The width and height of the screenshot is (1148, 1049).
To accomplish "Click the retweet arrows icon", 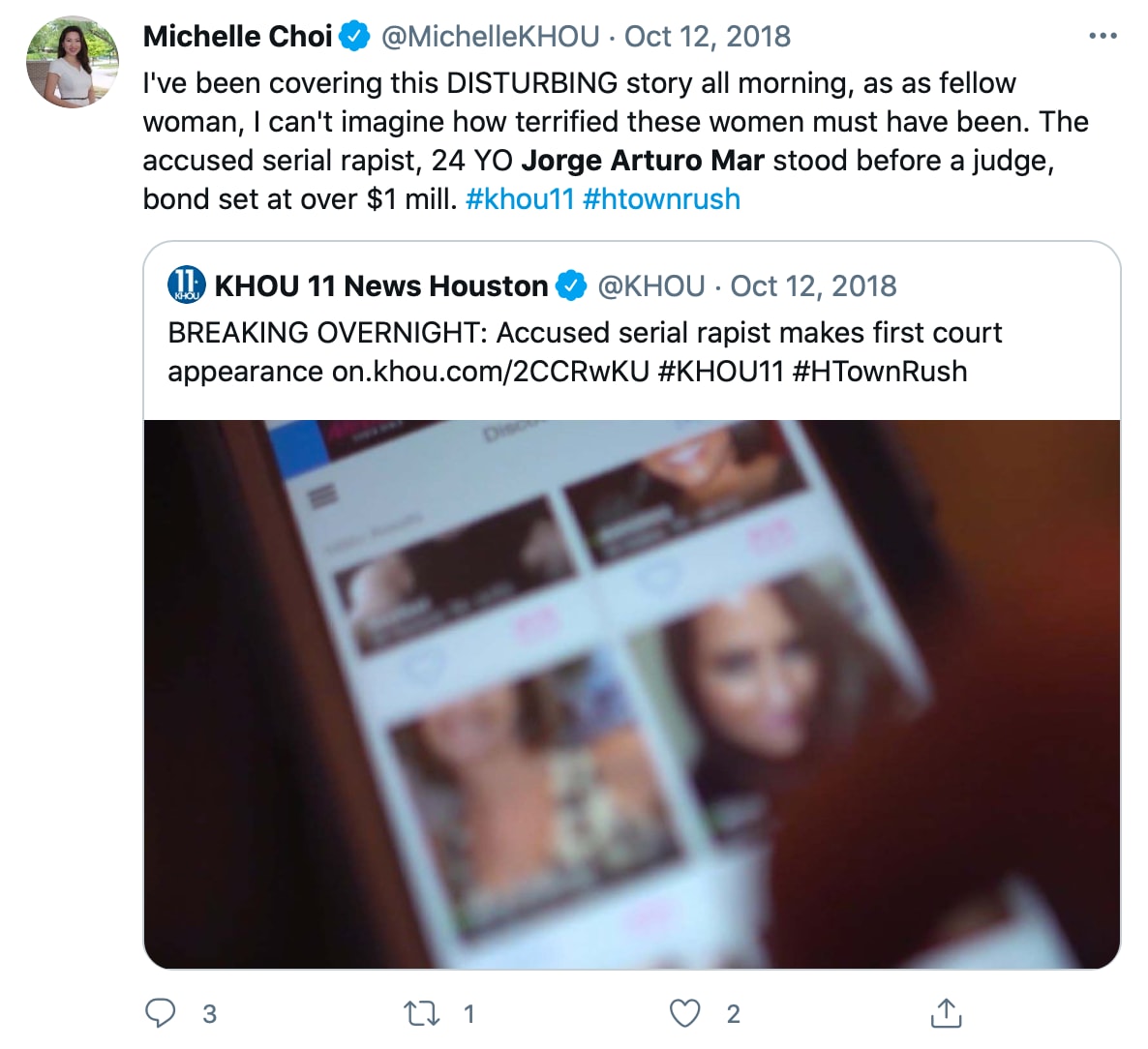I will [x=421, y=1013].
